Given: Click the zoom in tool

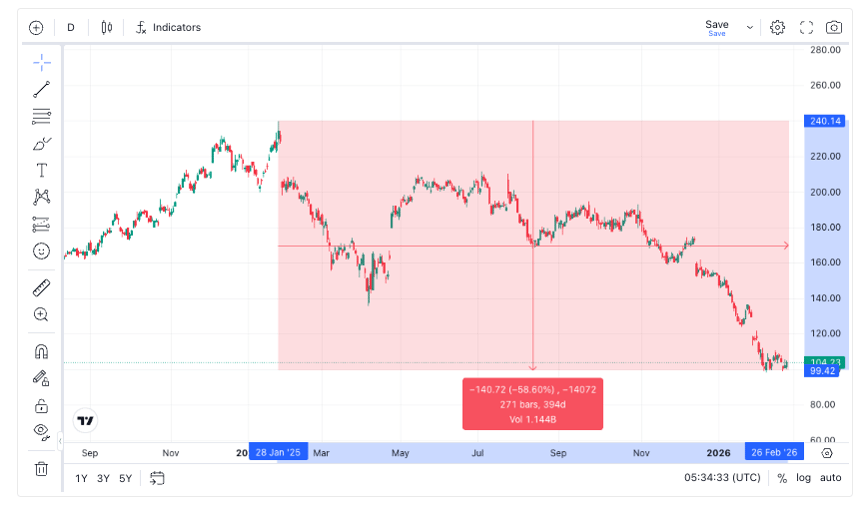Looking at the screenshot, I should point(41,314).
